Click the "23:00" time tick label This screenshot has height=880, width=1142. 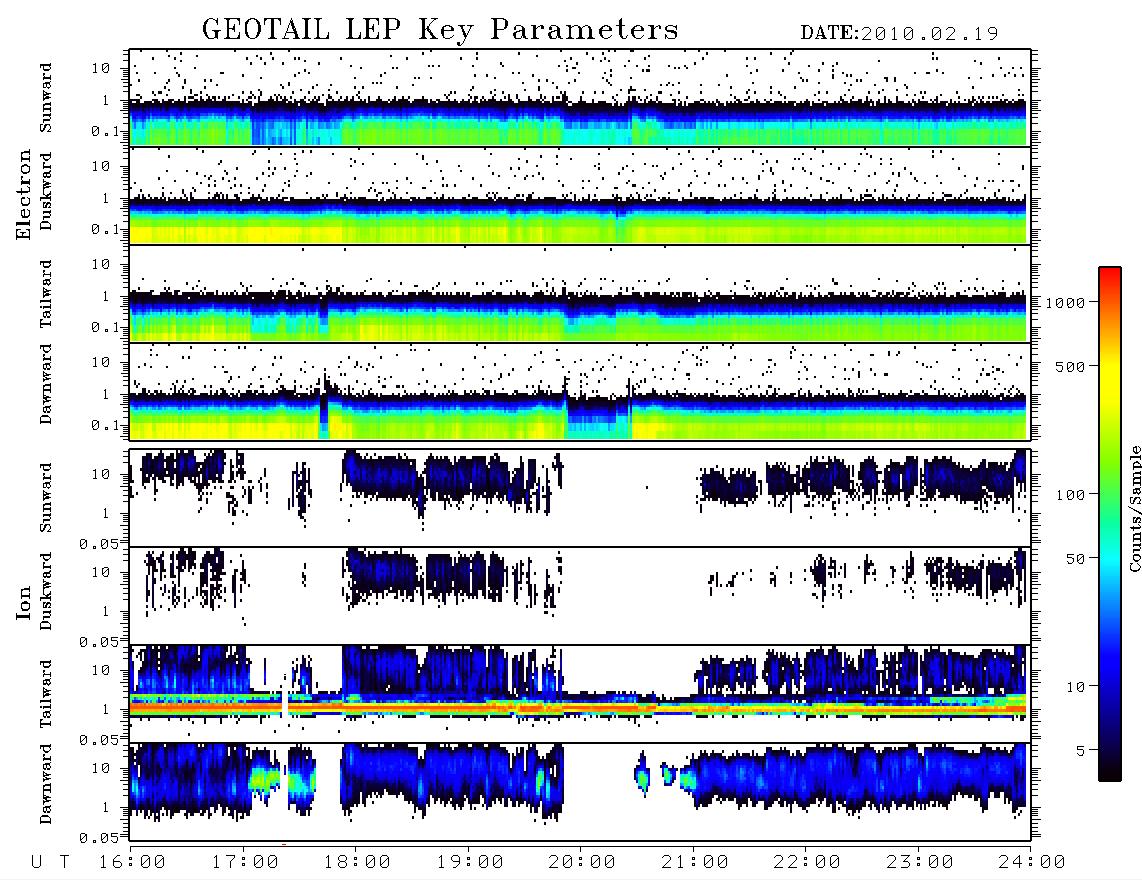coord(920,862)
